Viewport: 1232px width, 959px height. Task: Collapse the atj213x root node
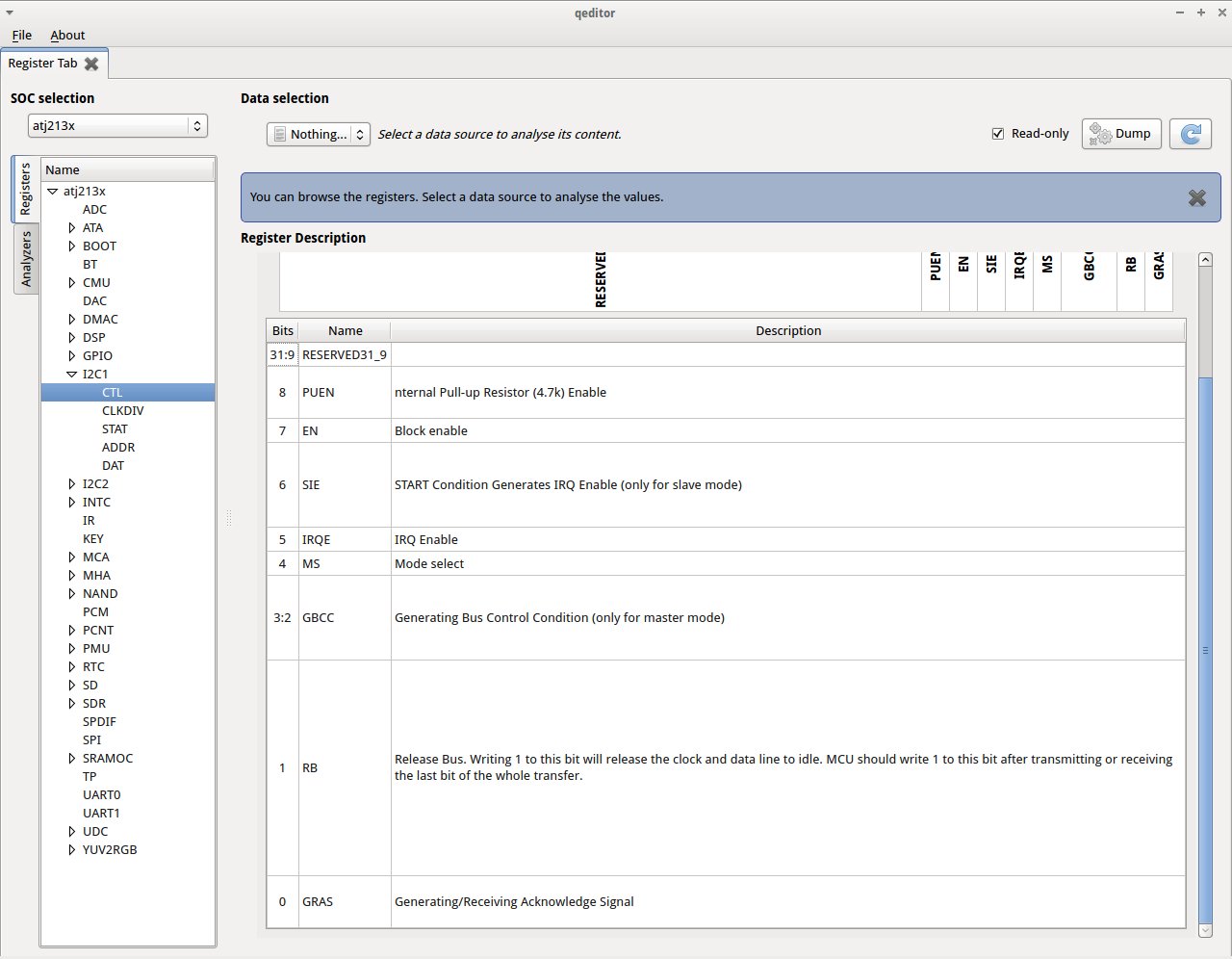[53, 192]
